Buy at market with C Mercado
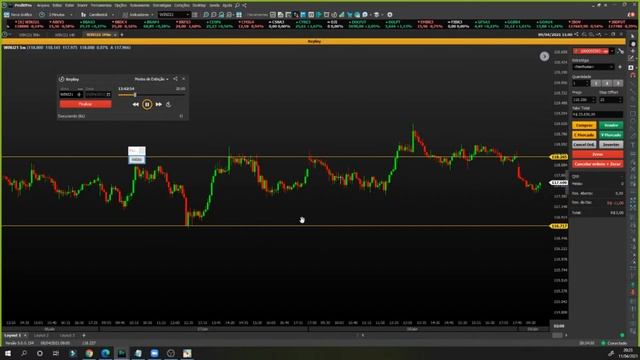The height and width of the screenshot is (360, 640). pyautogui.click(x=584, y=135)
